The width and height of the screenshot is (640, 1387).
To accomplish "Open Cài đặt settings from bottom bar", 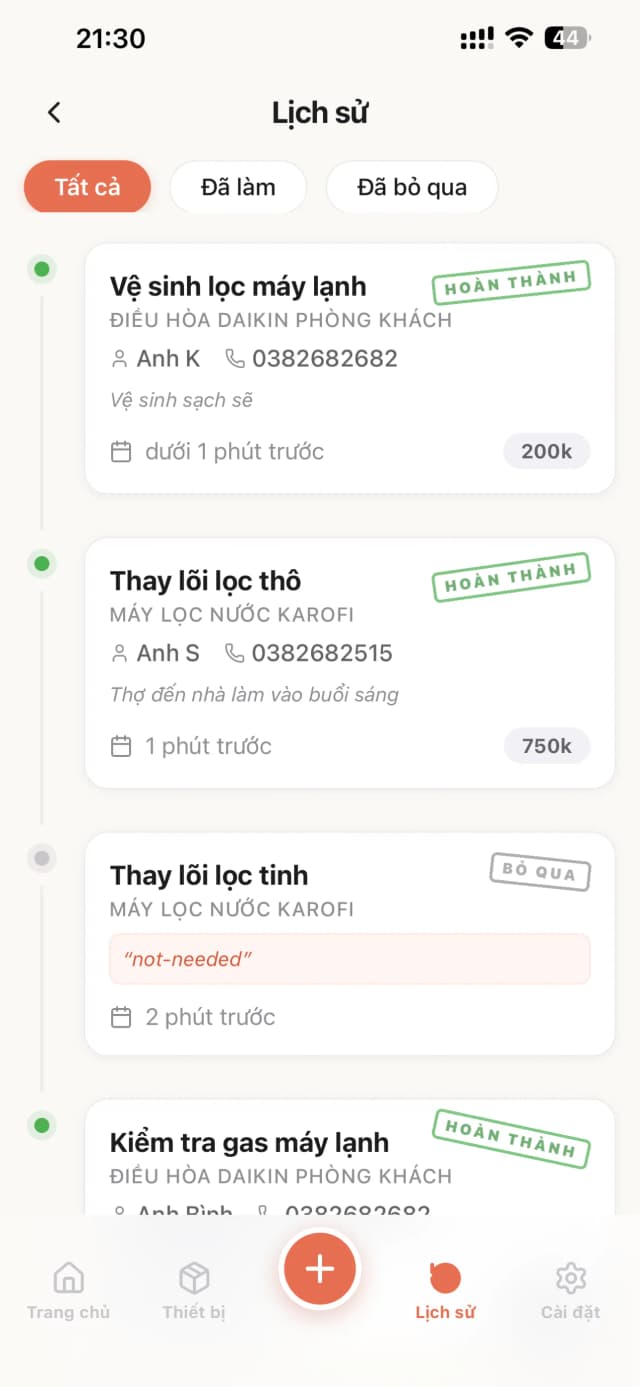I will click(x=569, y=1290).
